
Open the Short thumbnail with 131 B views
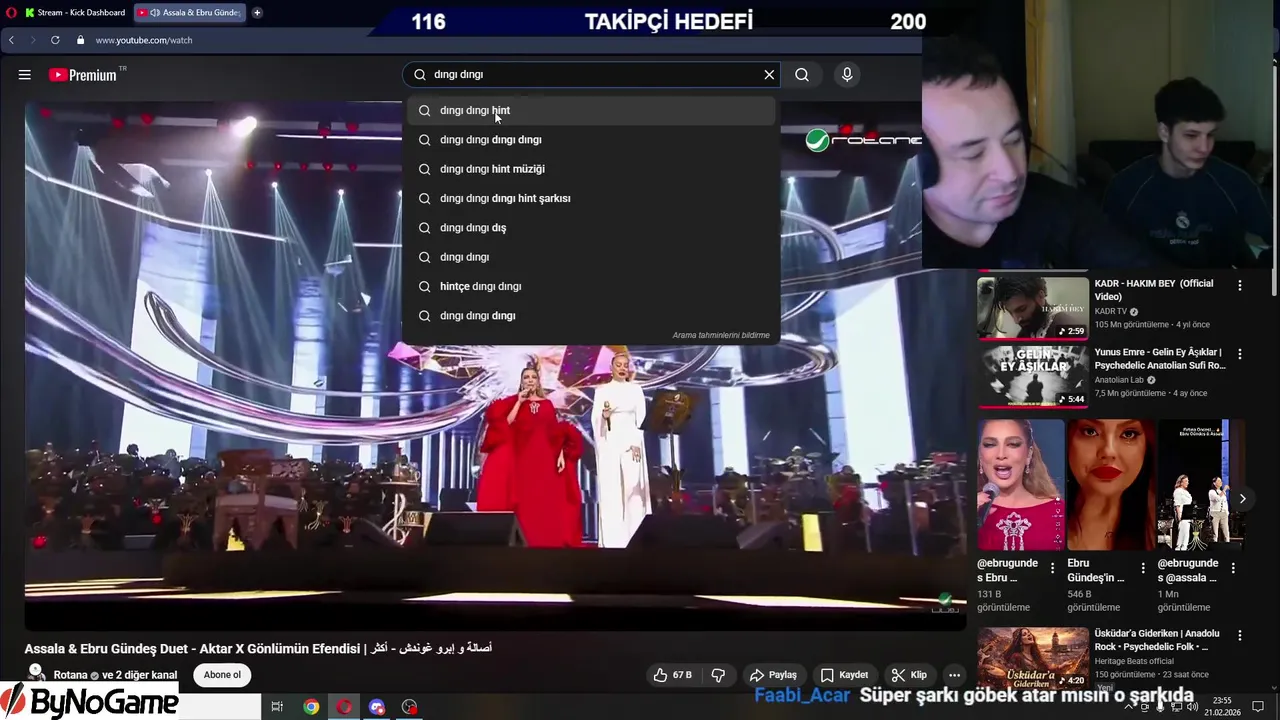[1020, 485]
